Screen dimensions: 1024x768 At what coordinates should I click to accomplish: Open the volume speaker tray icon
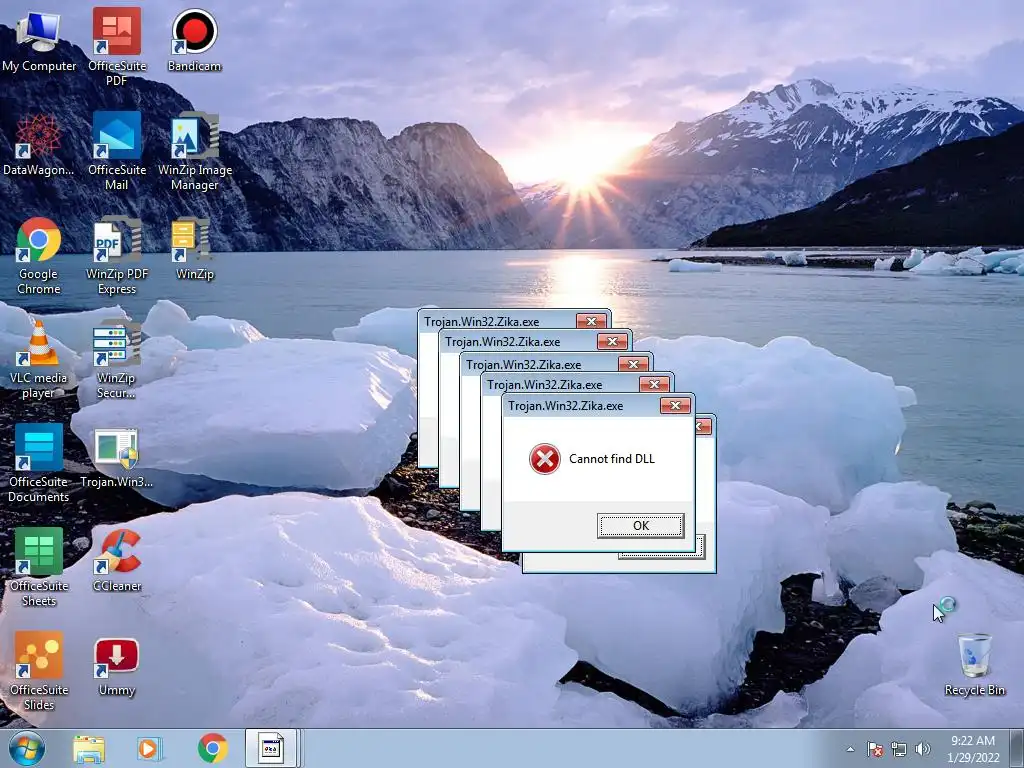pyautogui.click(x=923, y=749)
